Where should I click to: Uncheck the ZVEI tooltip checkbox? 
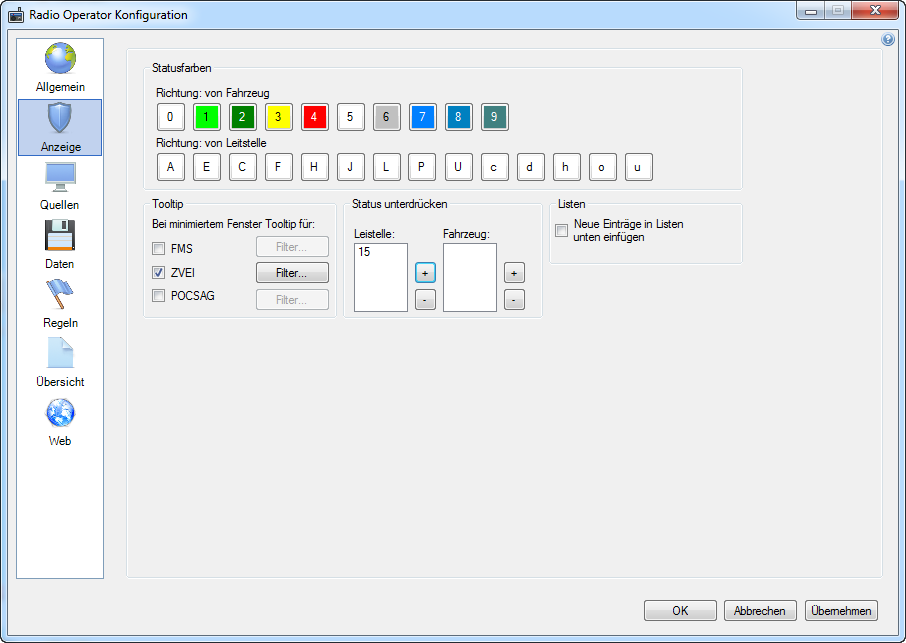pyautogui.click(x=158, y=272)
